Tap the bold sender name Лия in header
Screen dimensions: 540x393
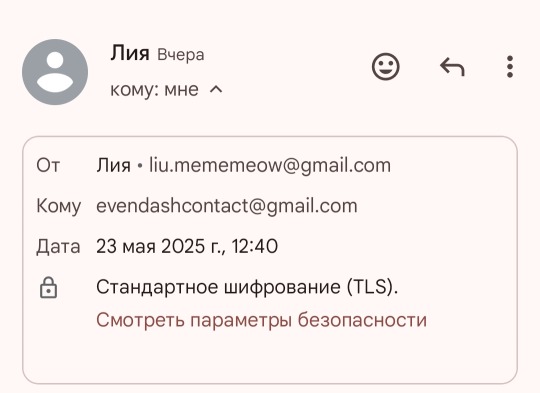click(130, 53)
